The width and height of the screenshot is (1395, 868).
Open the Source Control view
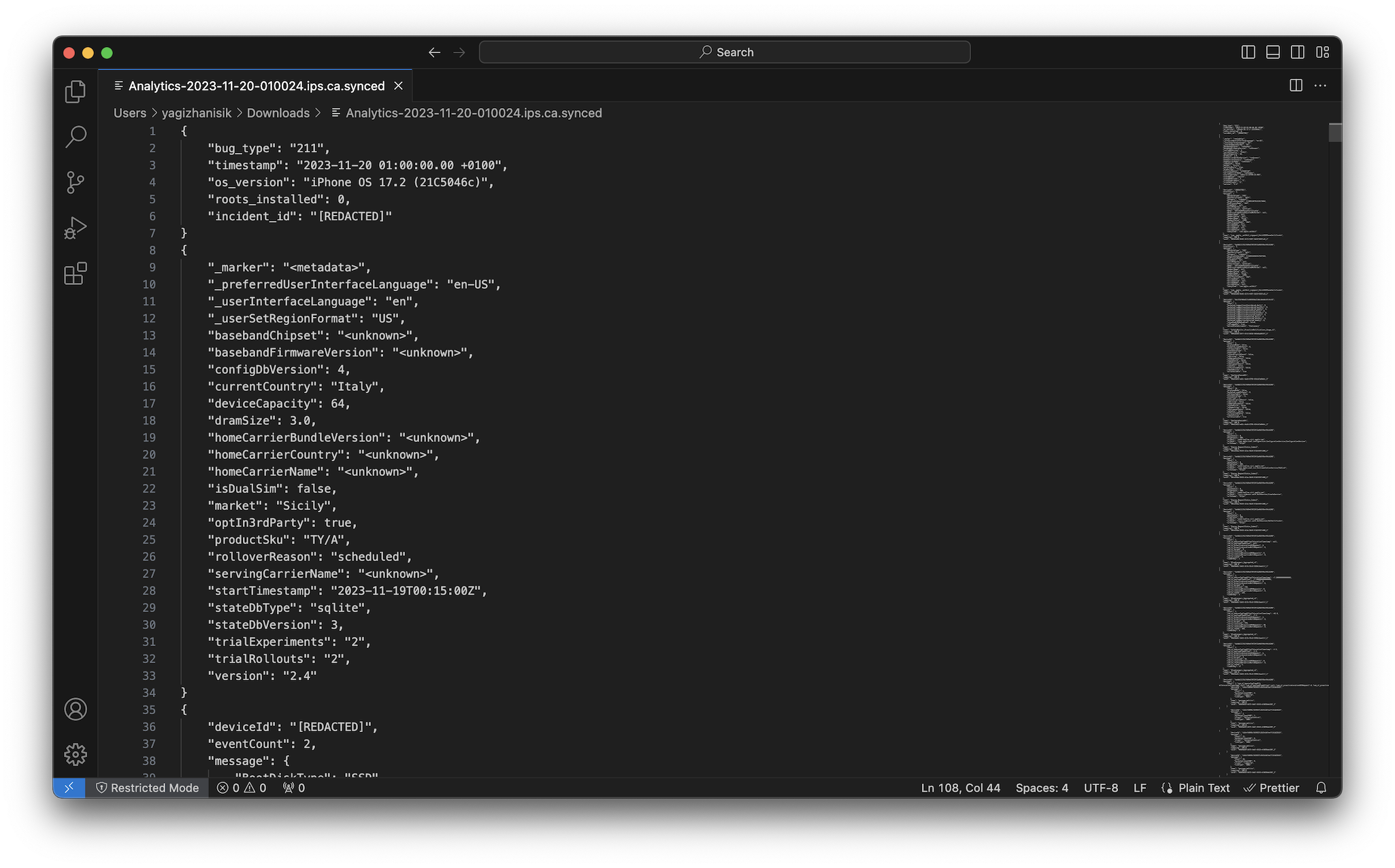[75, 182]
